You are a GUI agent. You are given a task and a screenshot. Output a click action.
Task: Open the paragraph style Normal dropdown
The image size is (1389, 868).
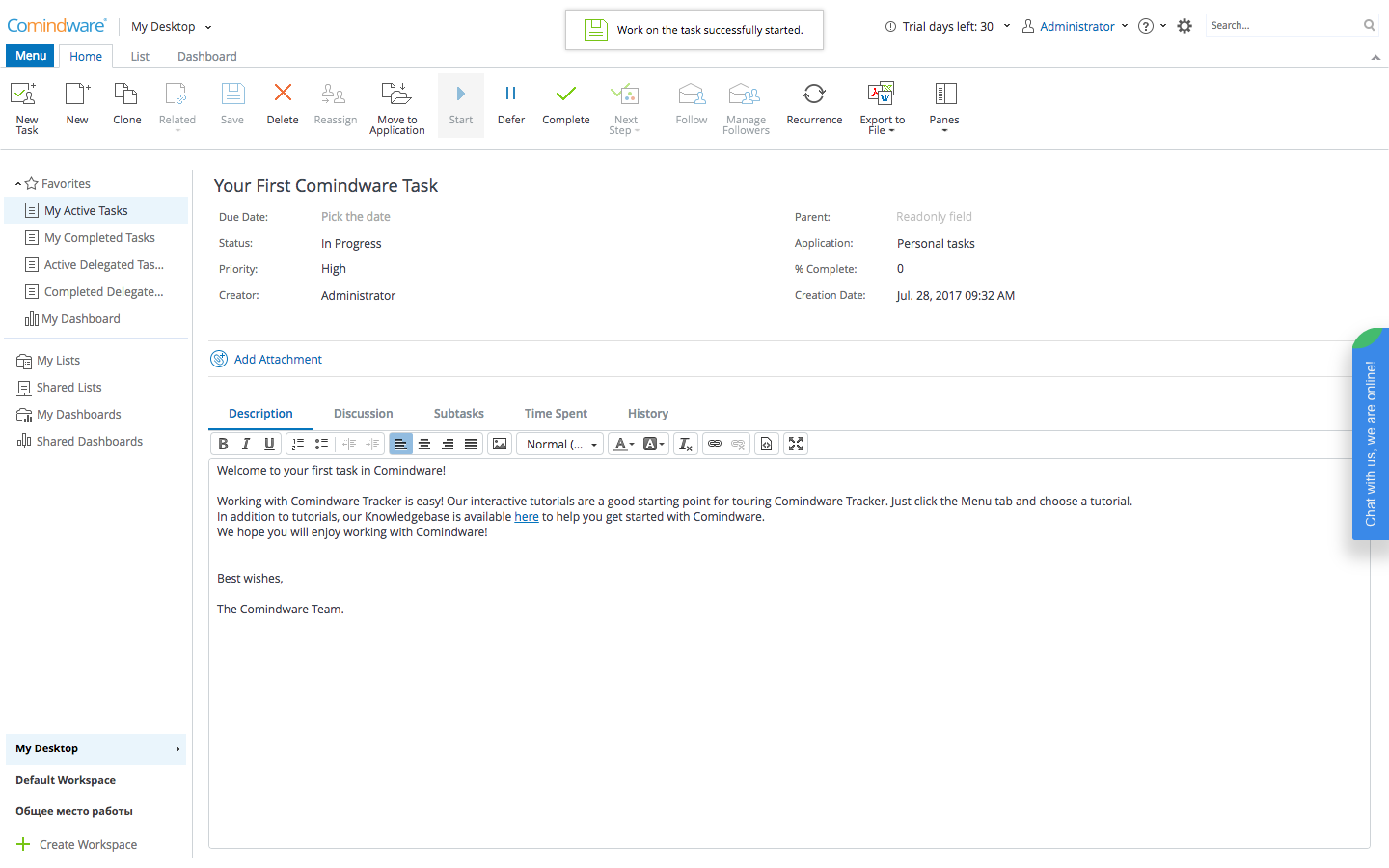point(560,444)
